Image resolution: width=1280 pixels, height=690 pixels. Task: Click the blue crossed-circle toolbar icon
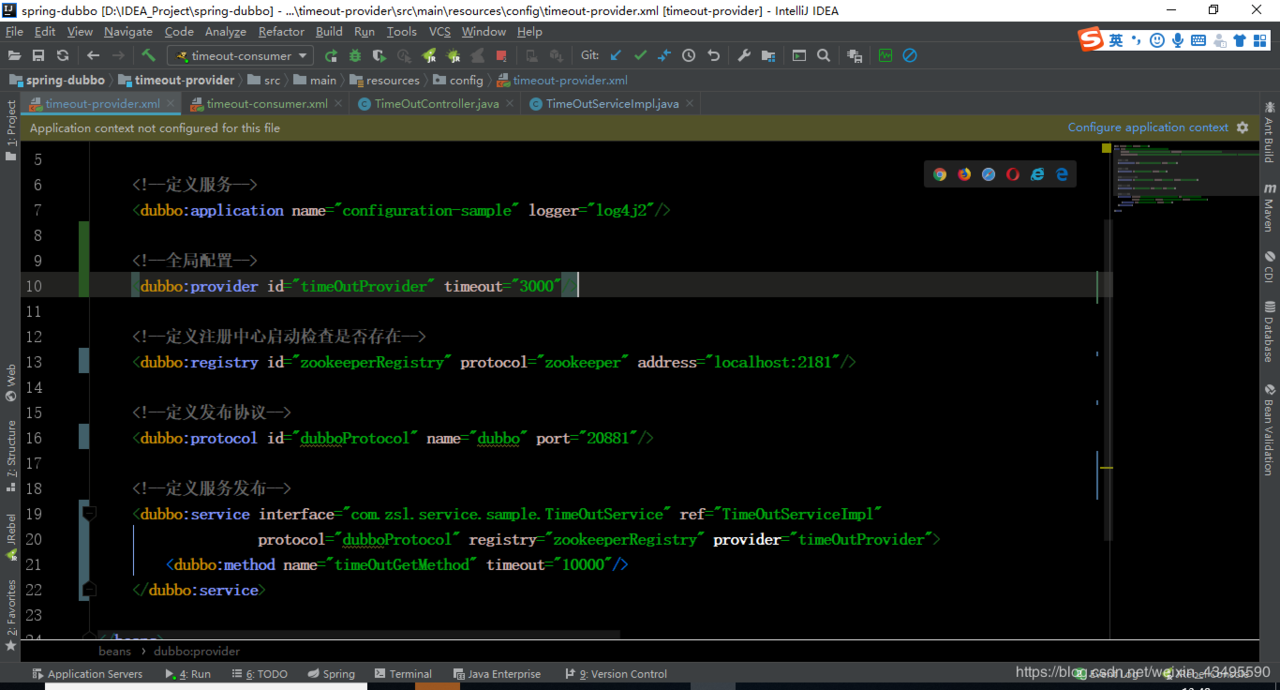(910, 56)
